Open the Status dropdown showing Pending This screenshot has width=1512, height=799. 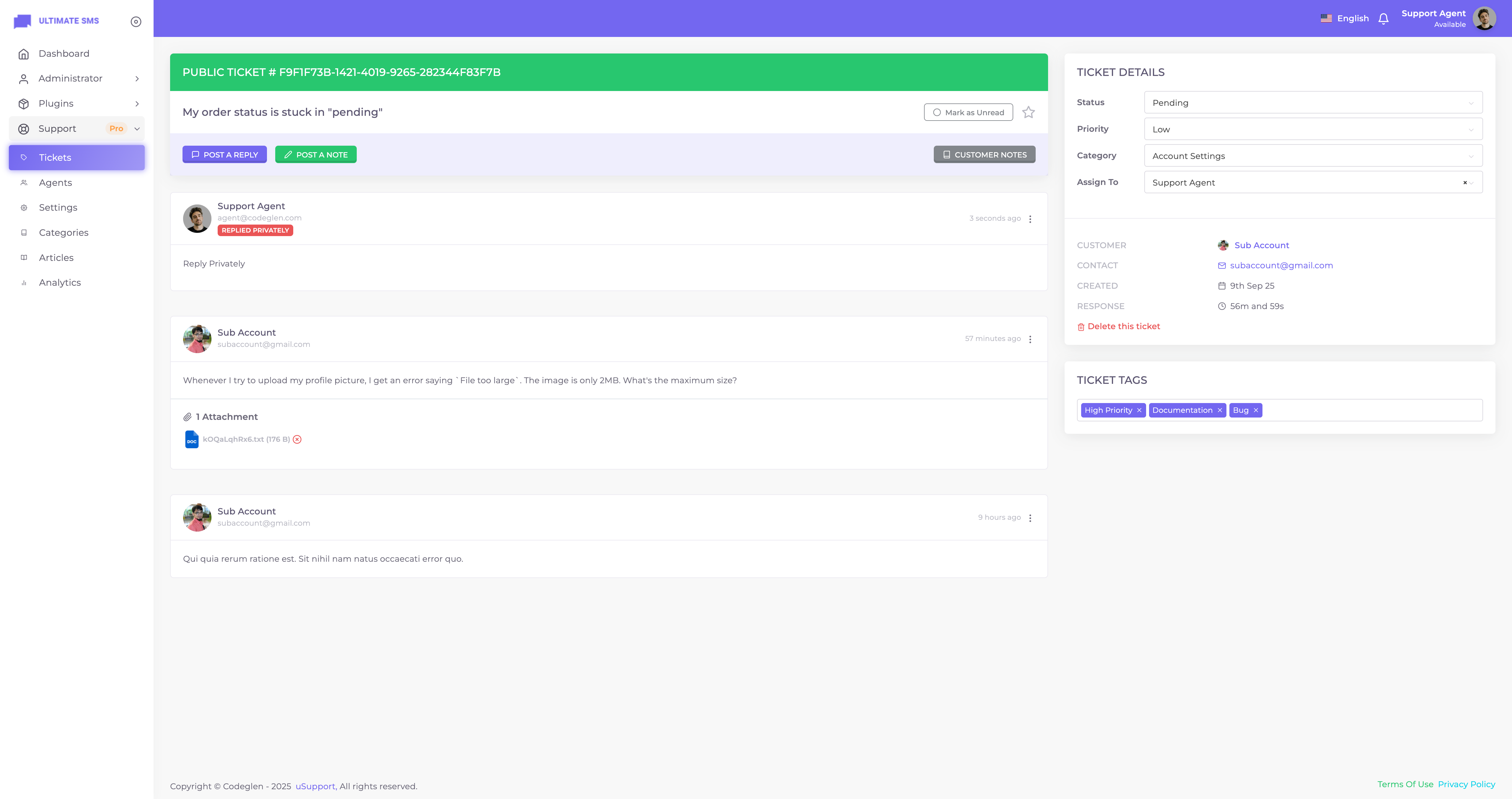(x=1312, y=103)
